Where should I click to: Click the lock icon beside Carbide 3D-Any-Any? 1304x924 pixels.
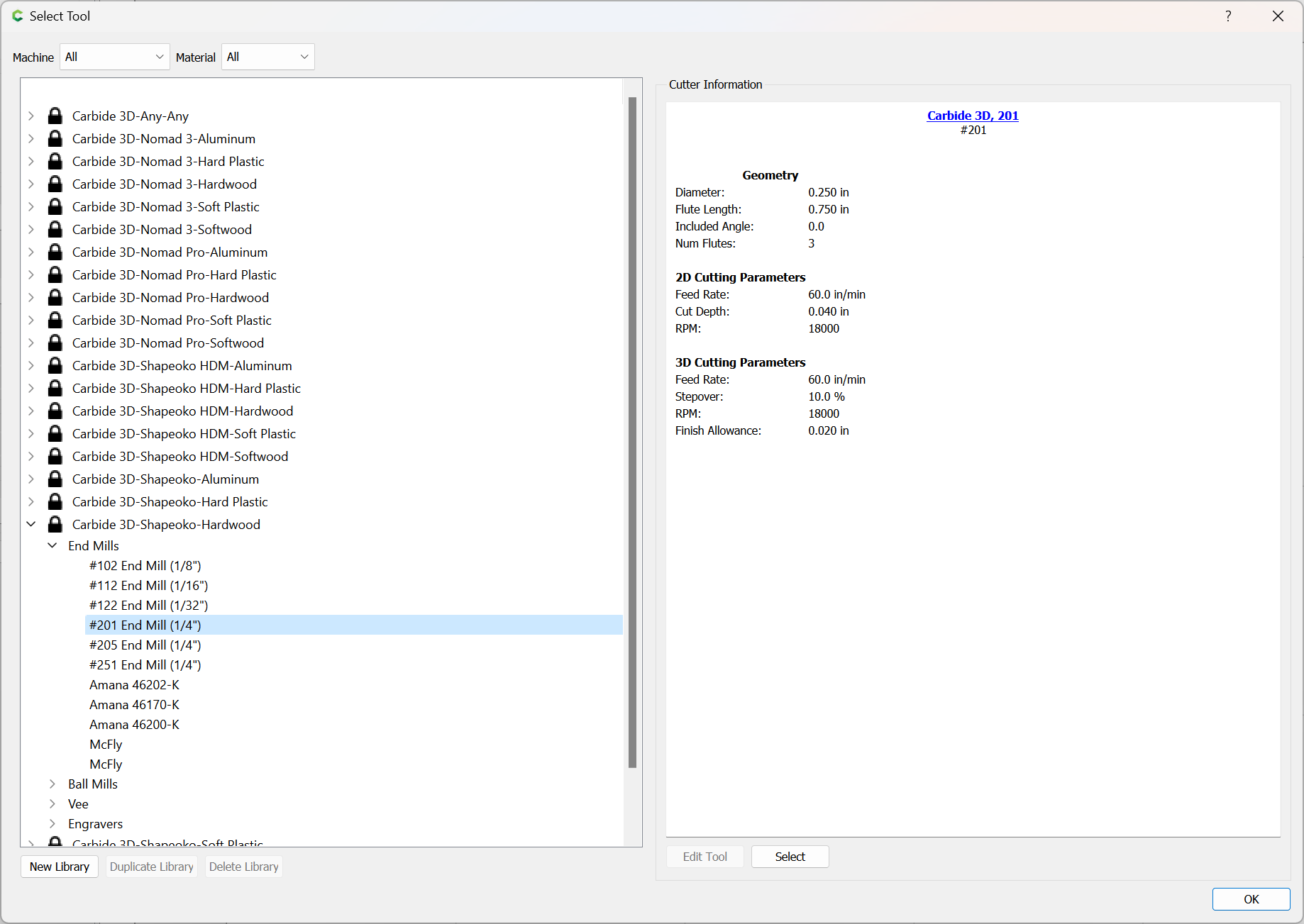coord(55,116)
